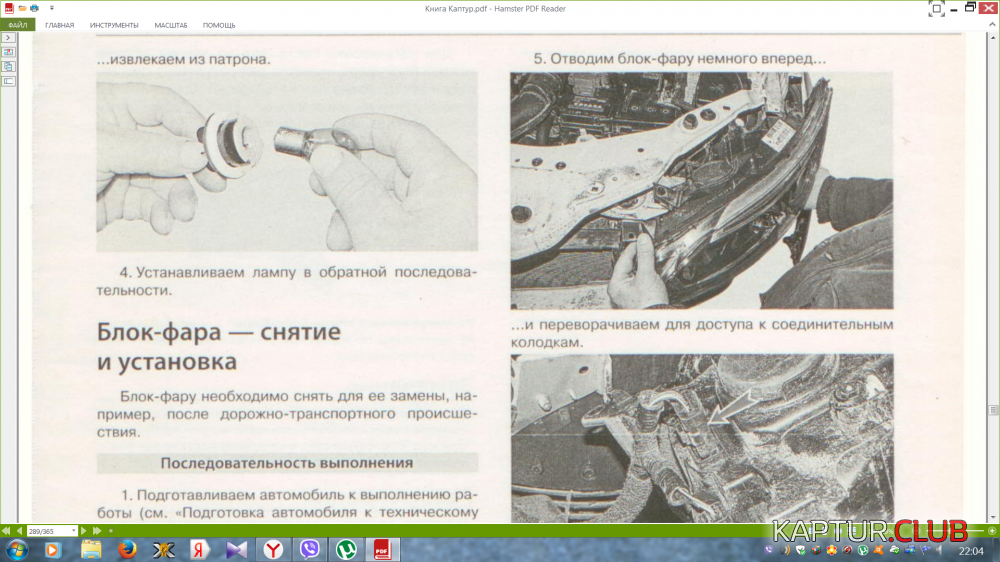Click the orange Avast icon in system tray
The width and height of the screenshot is (1000, 562).
878,550
